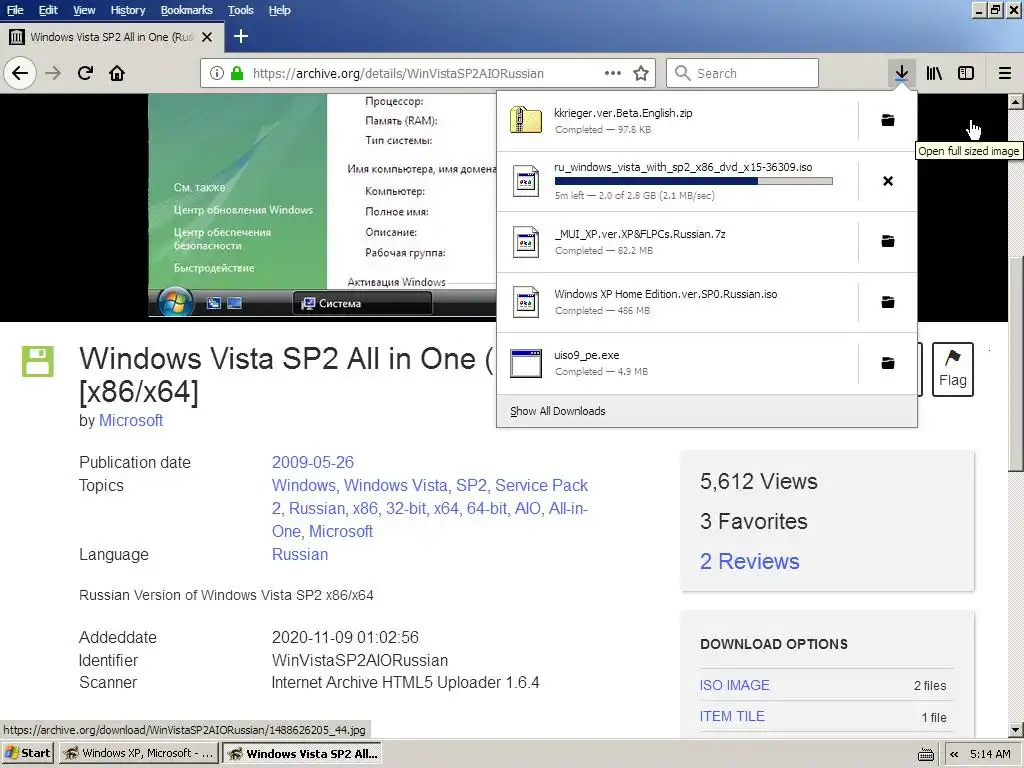The image size is (1024, 768).
Task: Go back with the browser back arrow
Action: point(20,73)
